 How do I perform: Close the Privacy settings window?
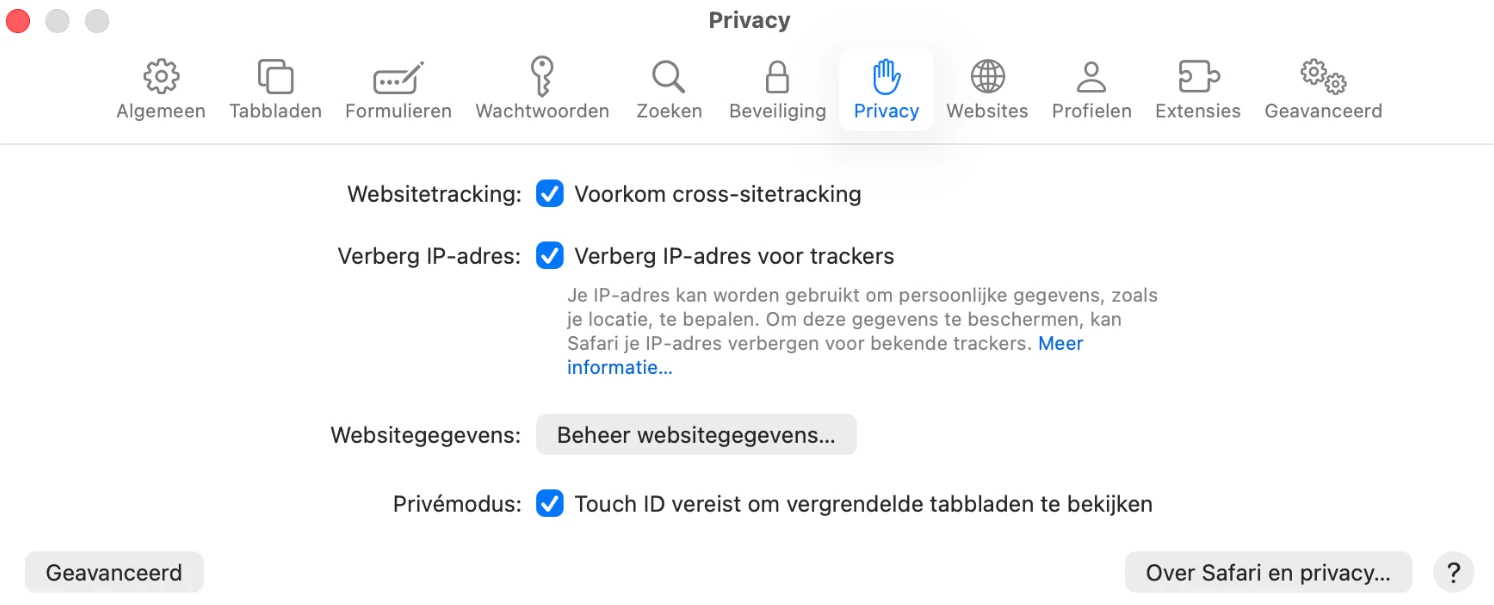[x=18, y=20]
